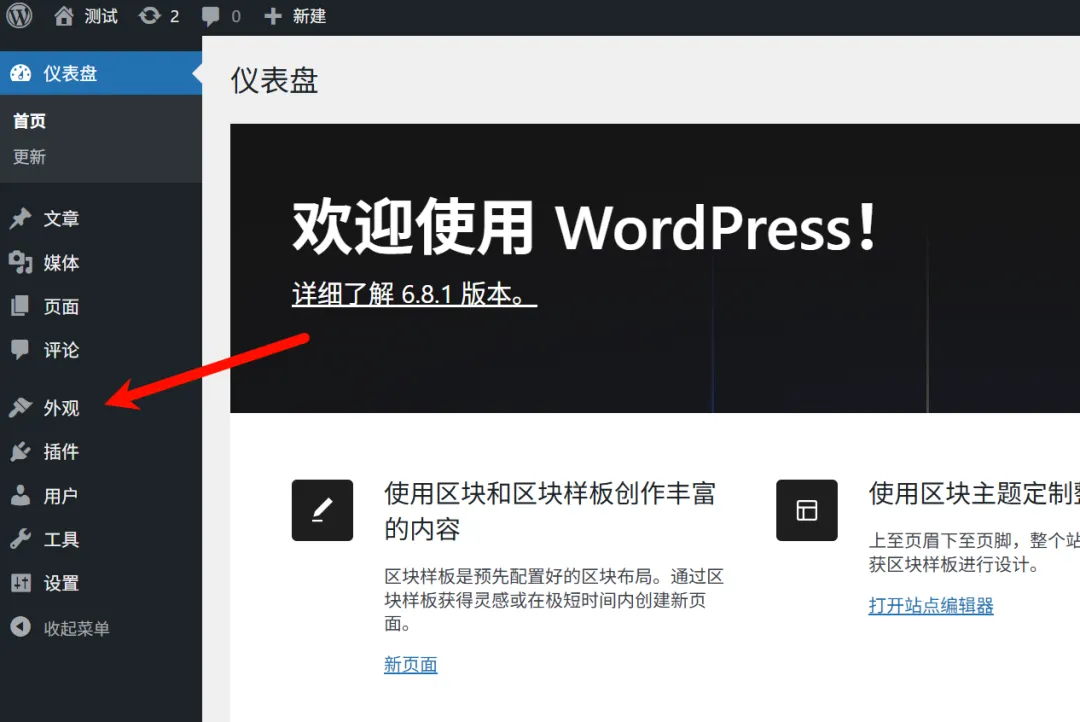This screenshot has height=722, width=1080.
Task: Click the 打开站点编辑器 link
Action: point(931,606)
